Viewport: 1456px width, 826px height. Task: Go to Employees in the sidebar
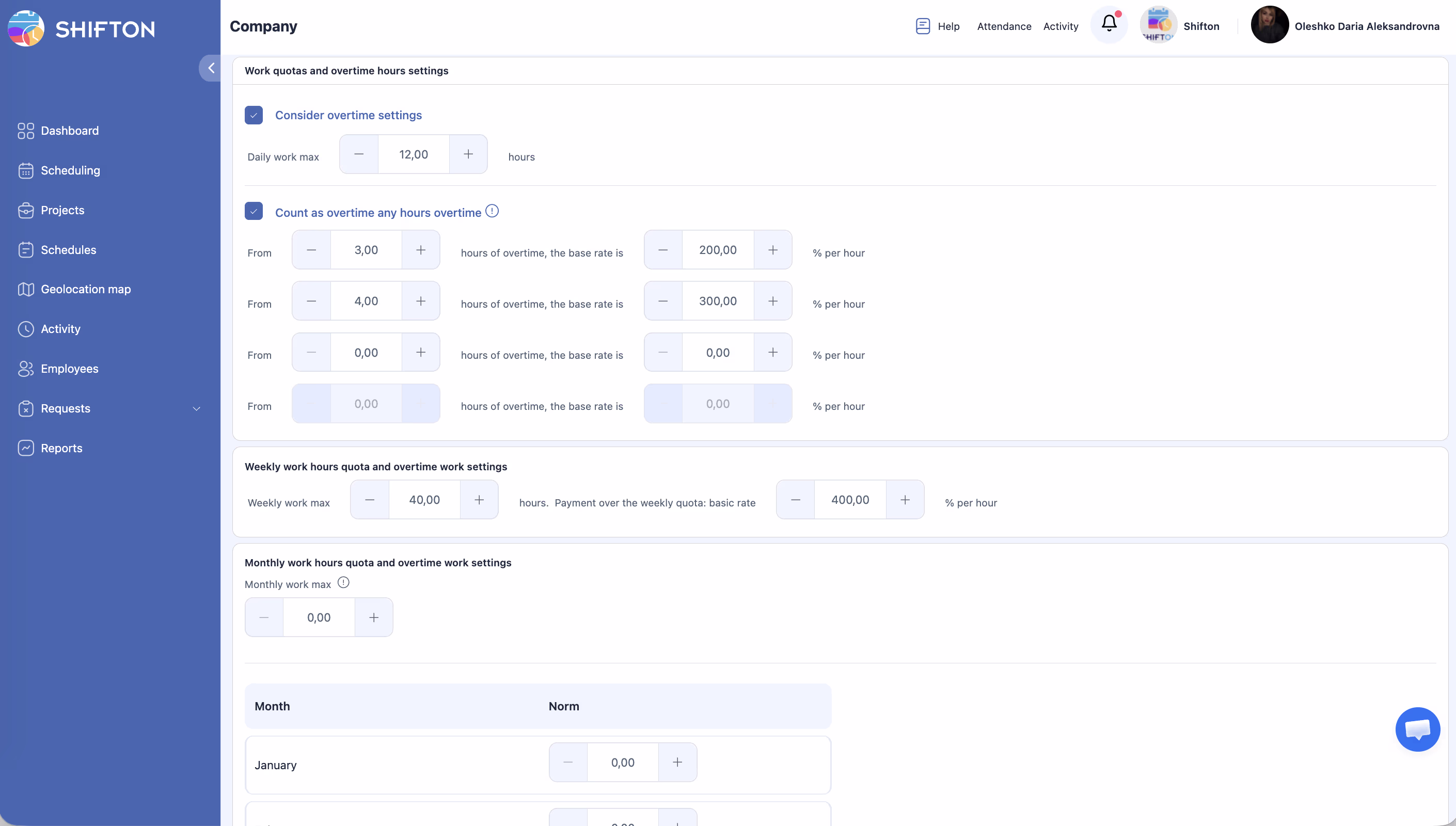pyautogui.click(x=69, y=369)
